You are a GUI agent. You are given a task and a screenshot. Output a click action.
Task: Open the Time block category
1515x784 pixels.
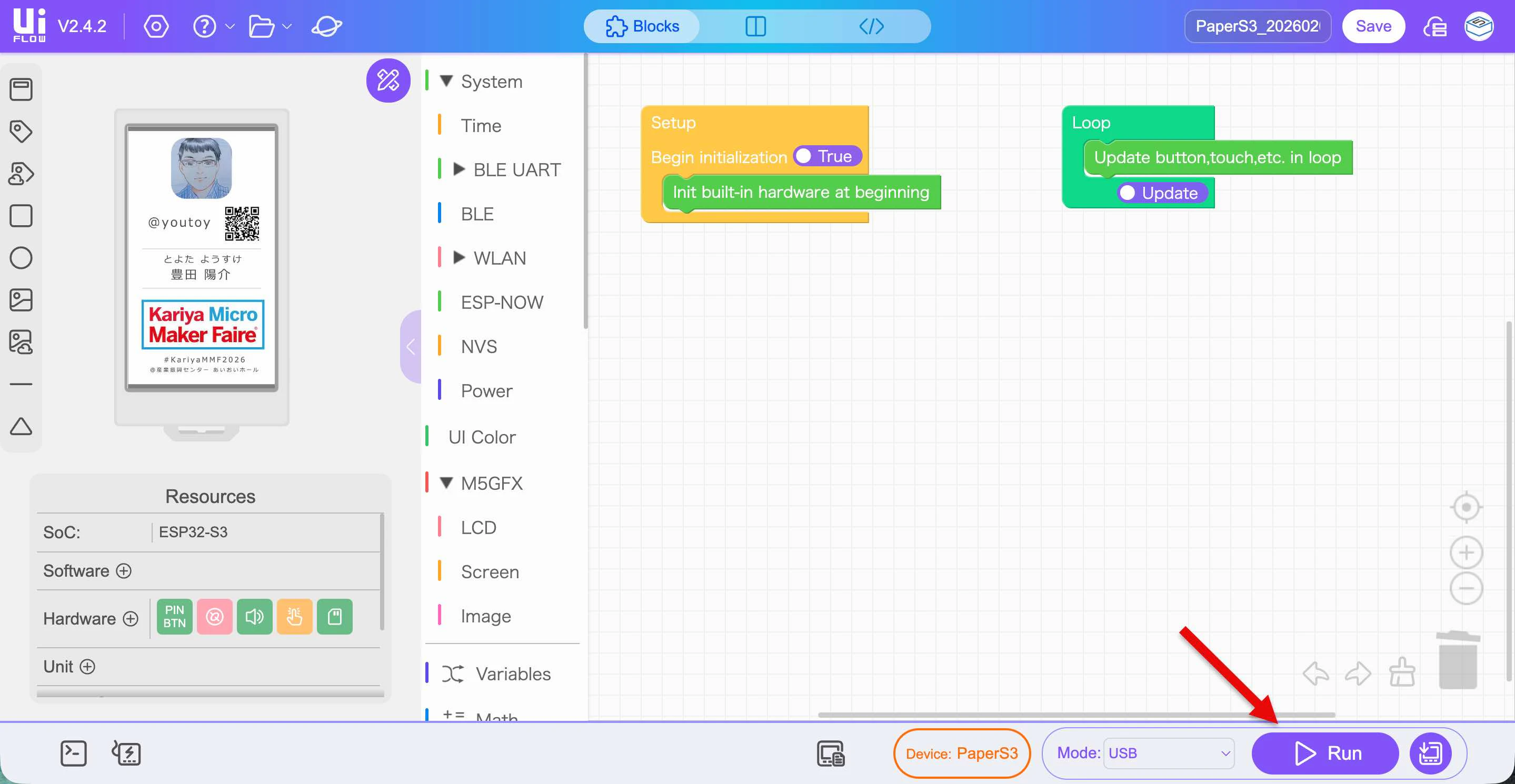point(481,126)
